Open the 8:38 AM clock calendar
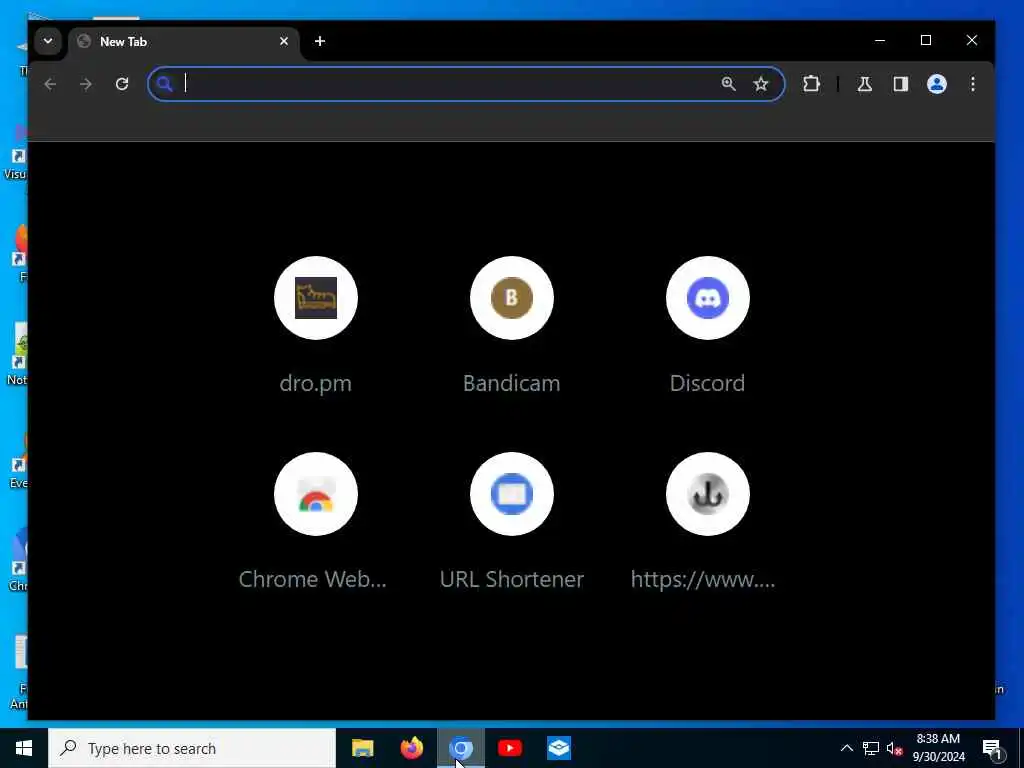Screen dimensions: 1024x768 (938, 748)
